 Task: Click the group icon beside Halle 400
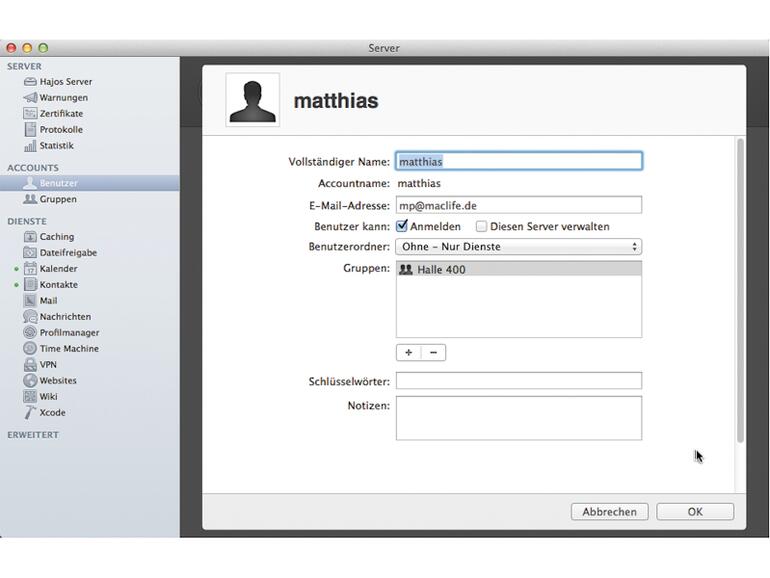(x=406, y=269)
